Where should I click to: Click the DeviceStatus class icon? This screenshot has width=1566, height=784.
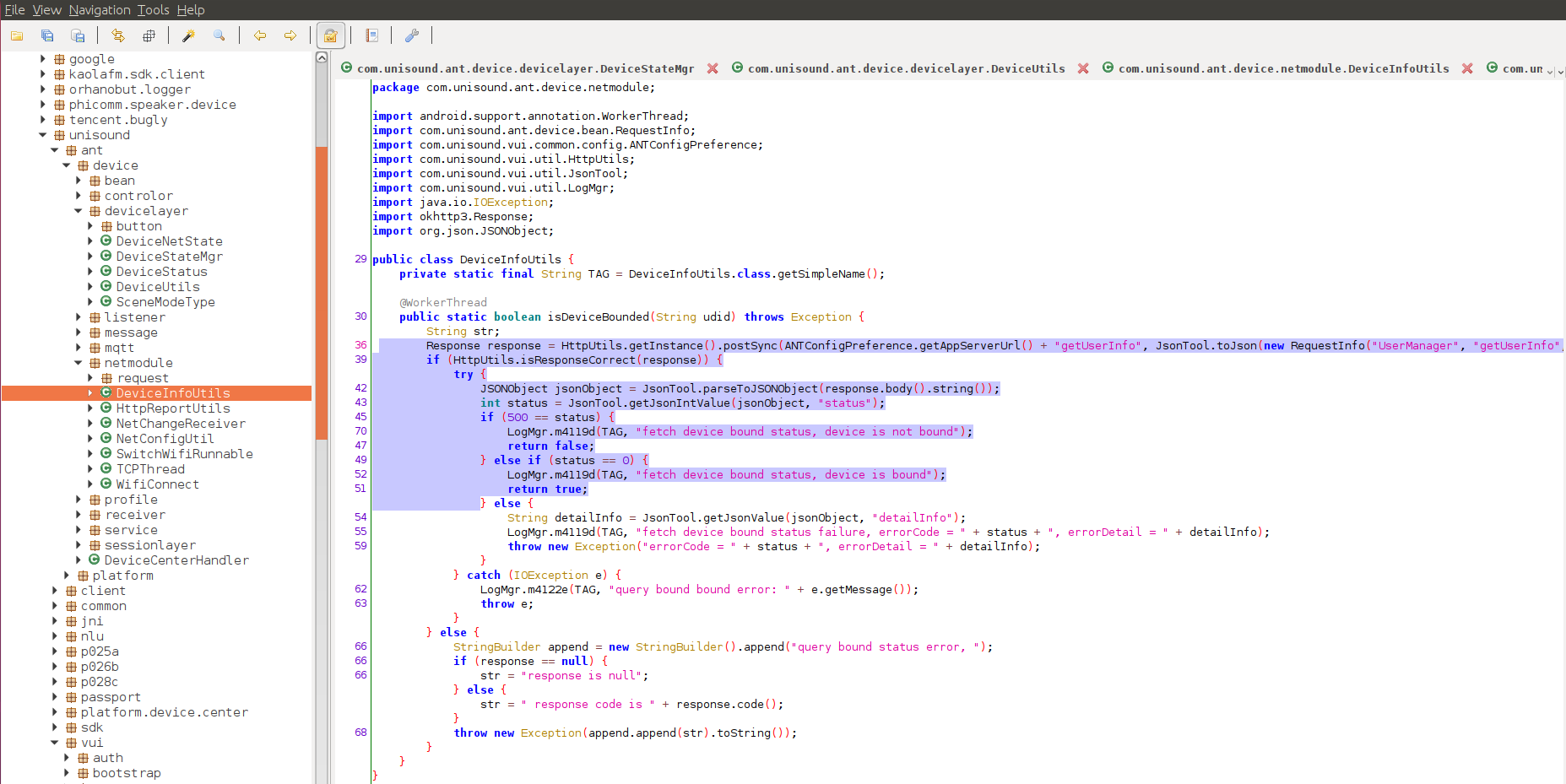106,272
